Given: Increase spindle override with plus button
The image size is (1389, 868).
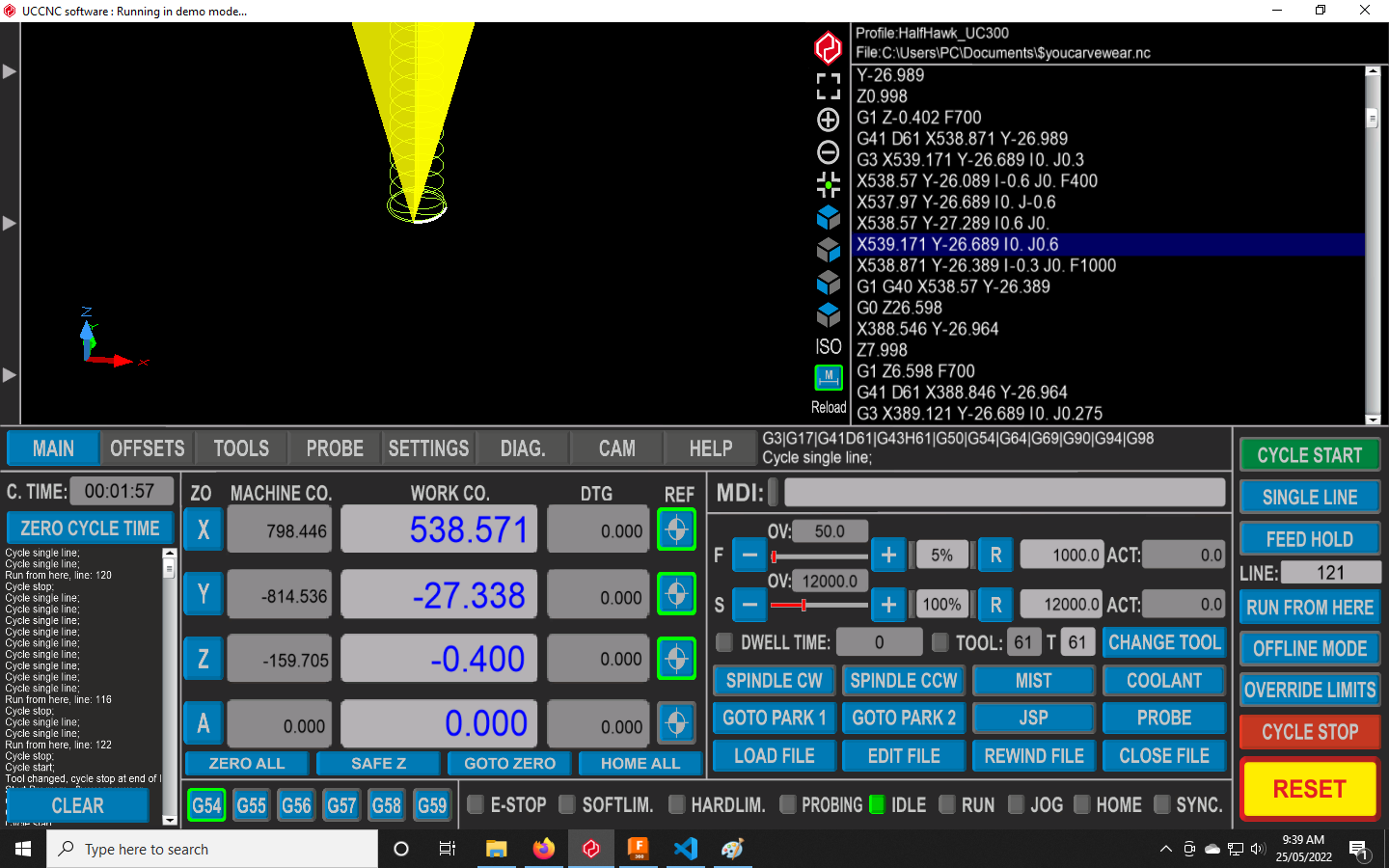Looking at the screenshot, I should pyautogui.click(x=888, y=605).
